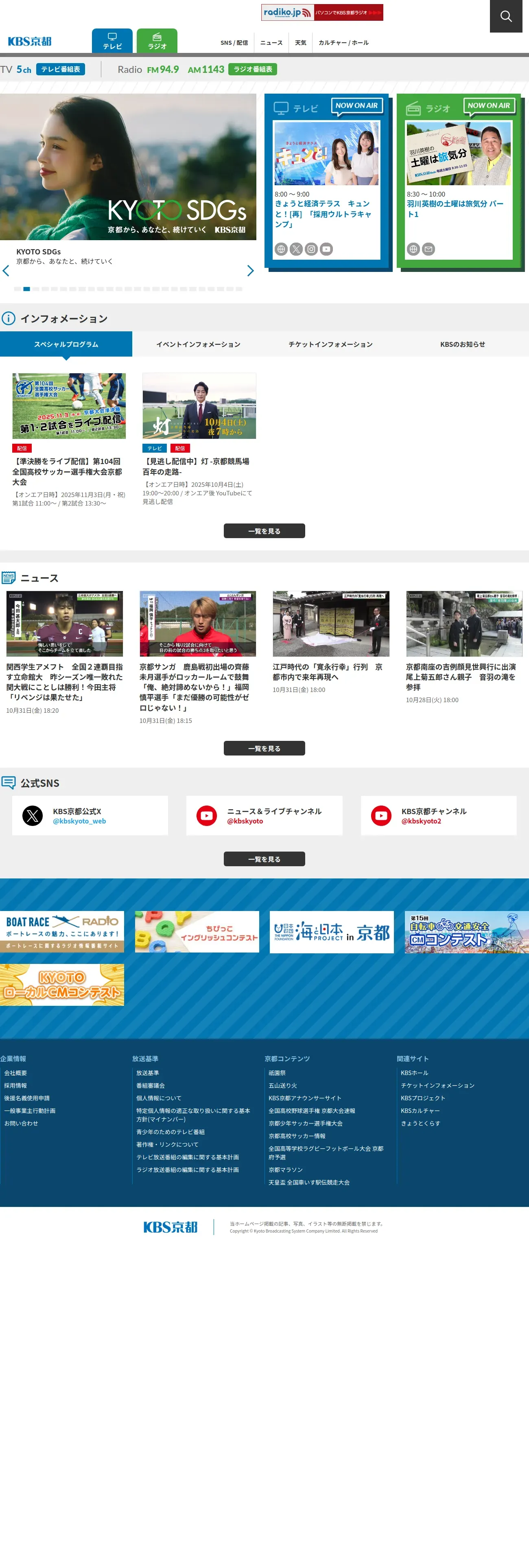529x1568 pixels.
Task: Open the BOAT RACE RADIO banner
Action: click(x=62, y=931)
